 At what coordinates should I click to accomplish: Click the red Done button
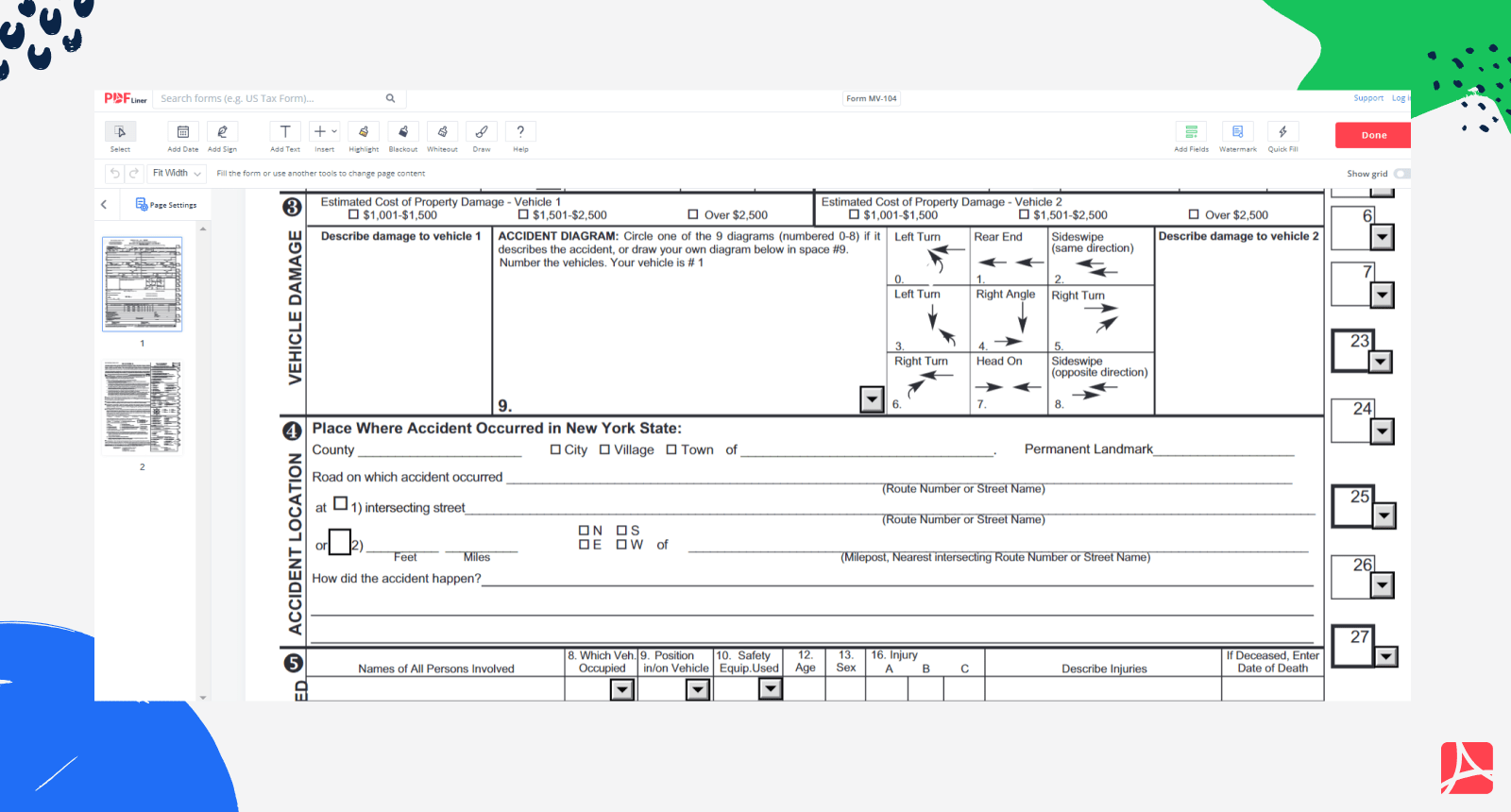pyautogui.click(x=1373, y=135)
